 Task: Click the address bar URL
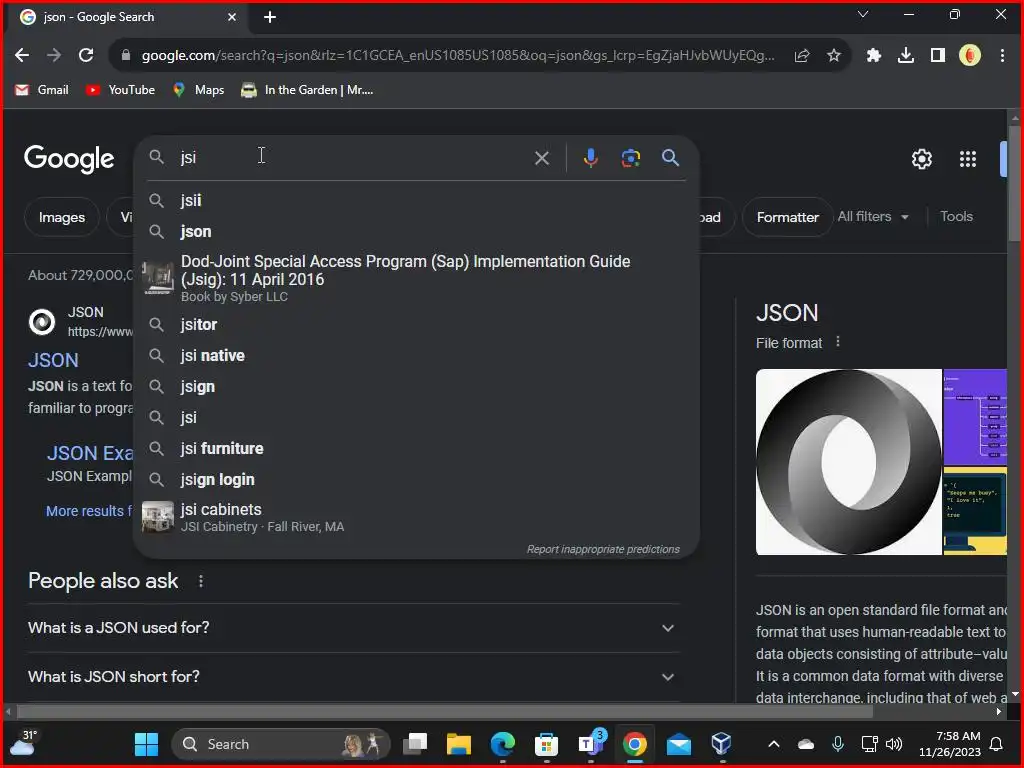(x=458, y=56)
